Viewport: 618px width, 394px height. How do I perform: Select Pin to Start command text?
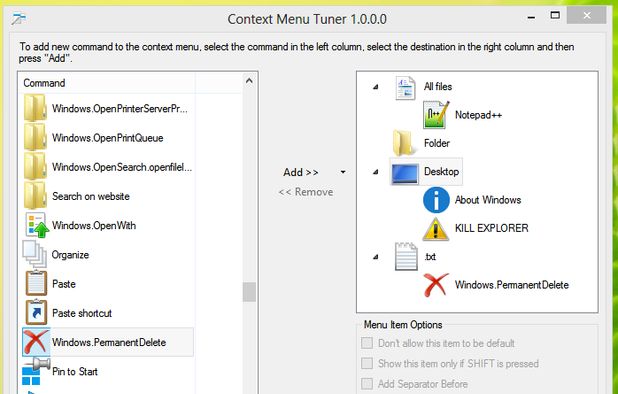pos(75,372)
